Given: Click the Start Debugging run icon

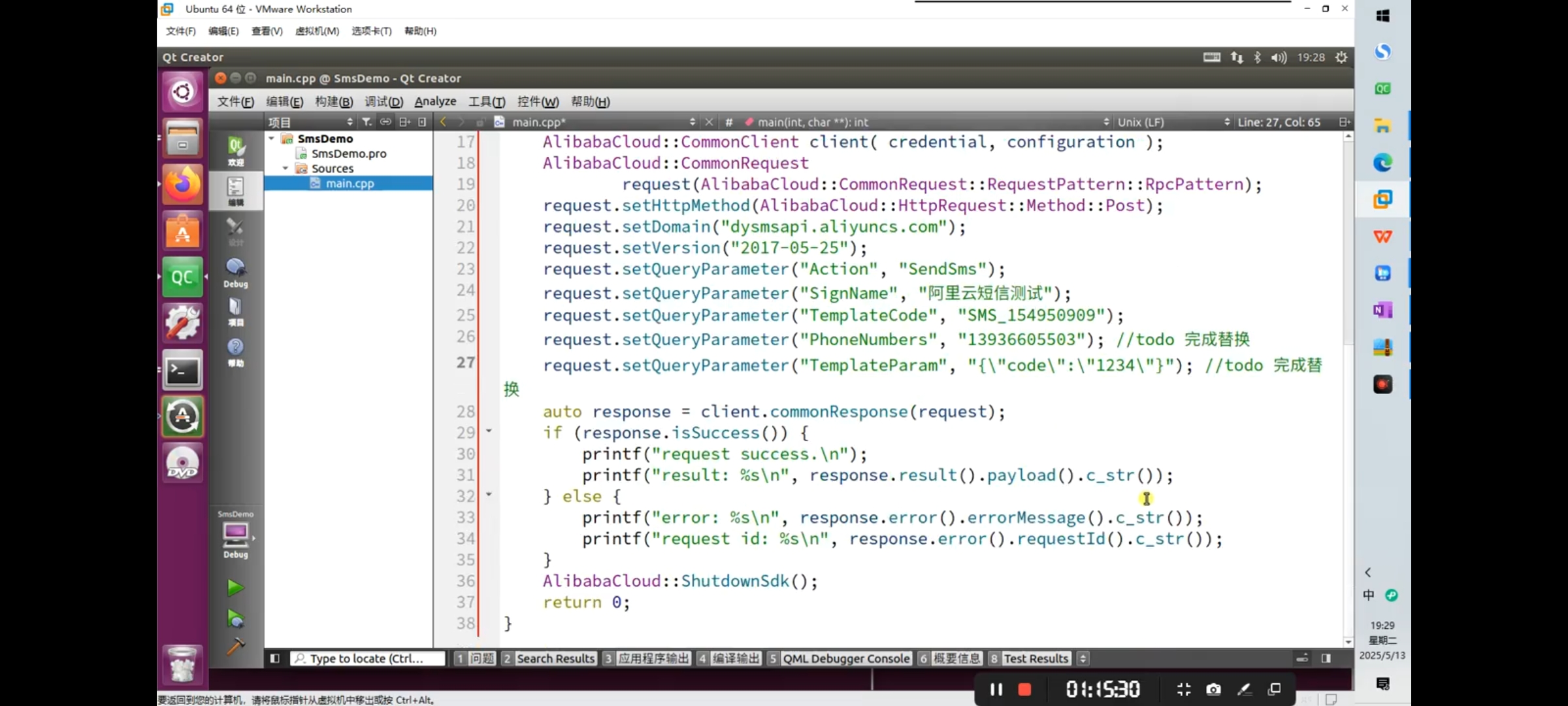Looking at the screenshot, I should [x=235, y=618].
